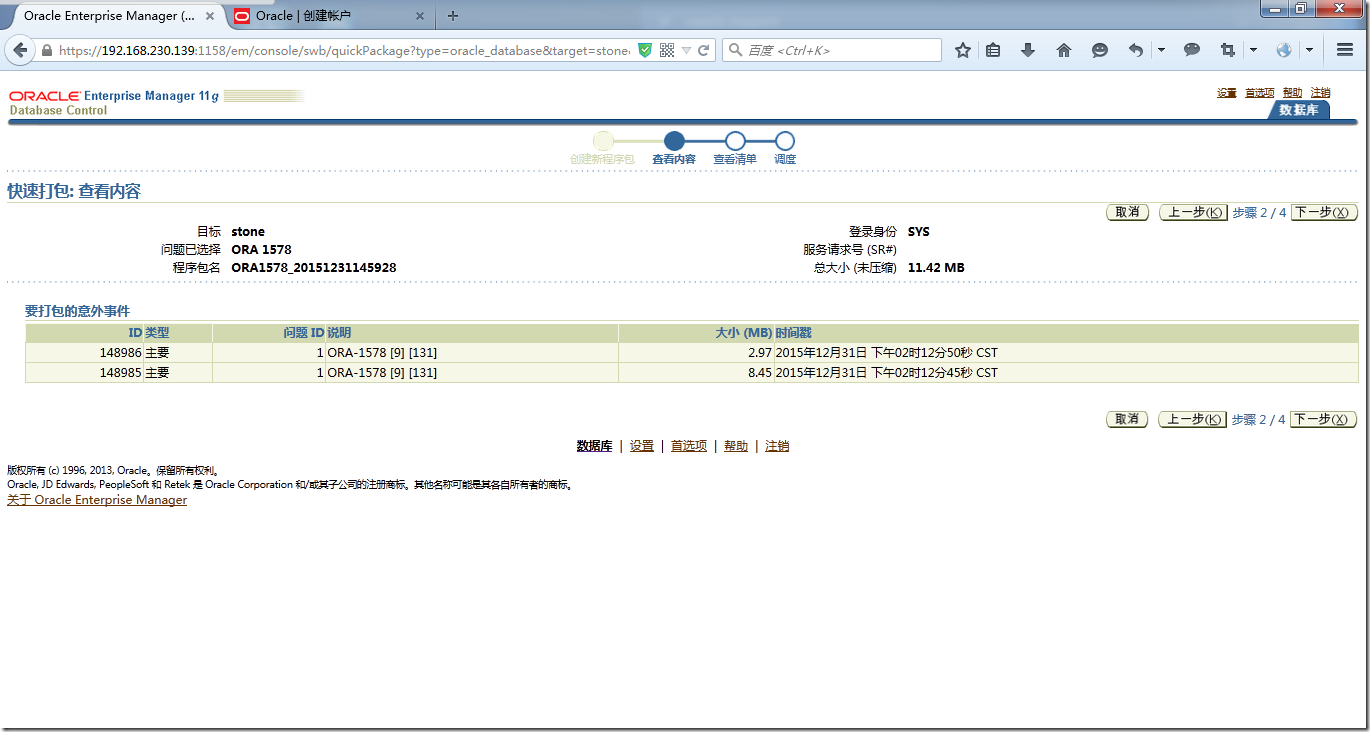Click the green shield icon in address bar
Viewport: 1370px width, 732px height.
tap(645, 50)
